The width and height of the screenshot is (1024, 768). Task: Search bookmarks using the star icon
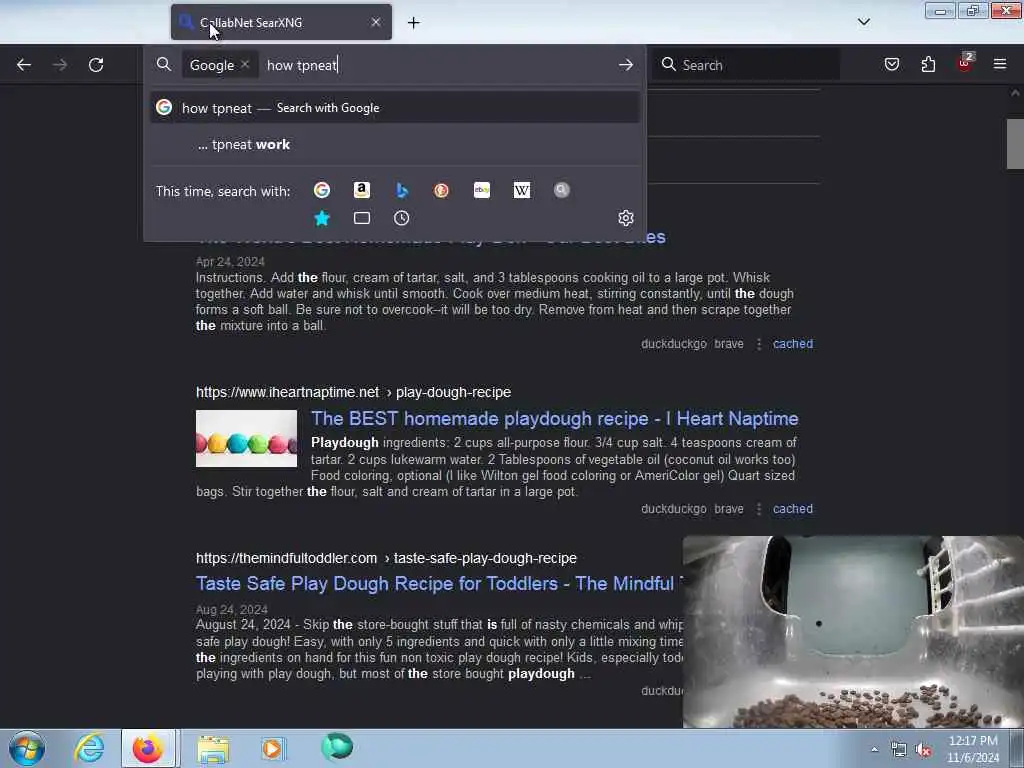[x=322, y=218]
